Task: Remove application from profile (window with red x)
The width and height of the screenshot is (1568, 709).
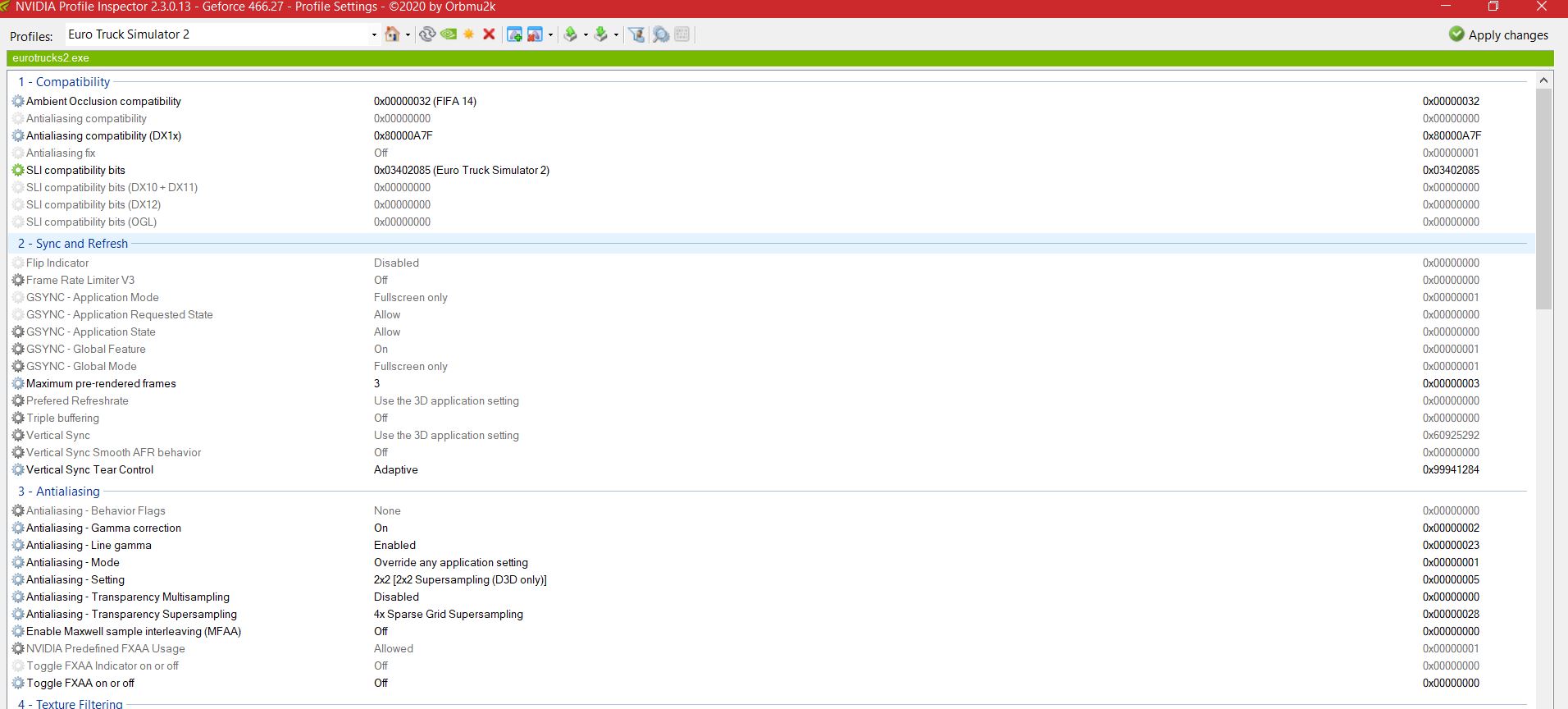Action: 535,34
